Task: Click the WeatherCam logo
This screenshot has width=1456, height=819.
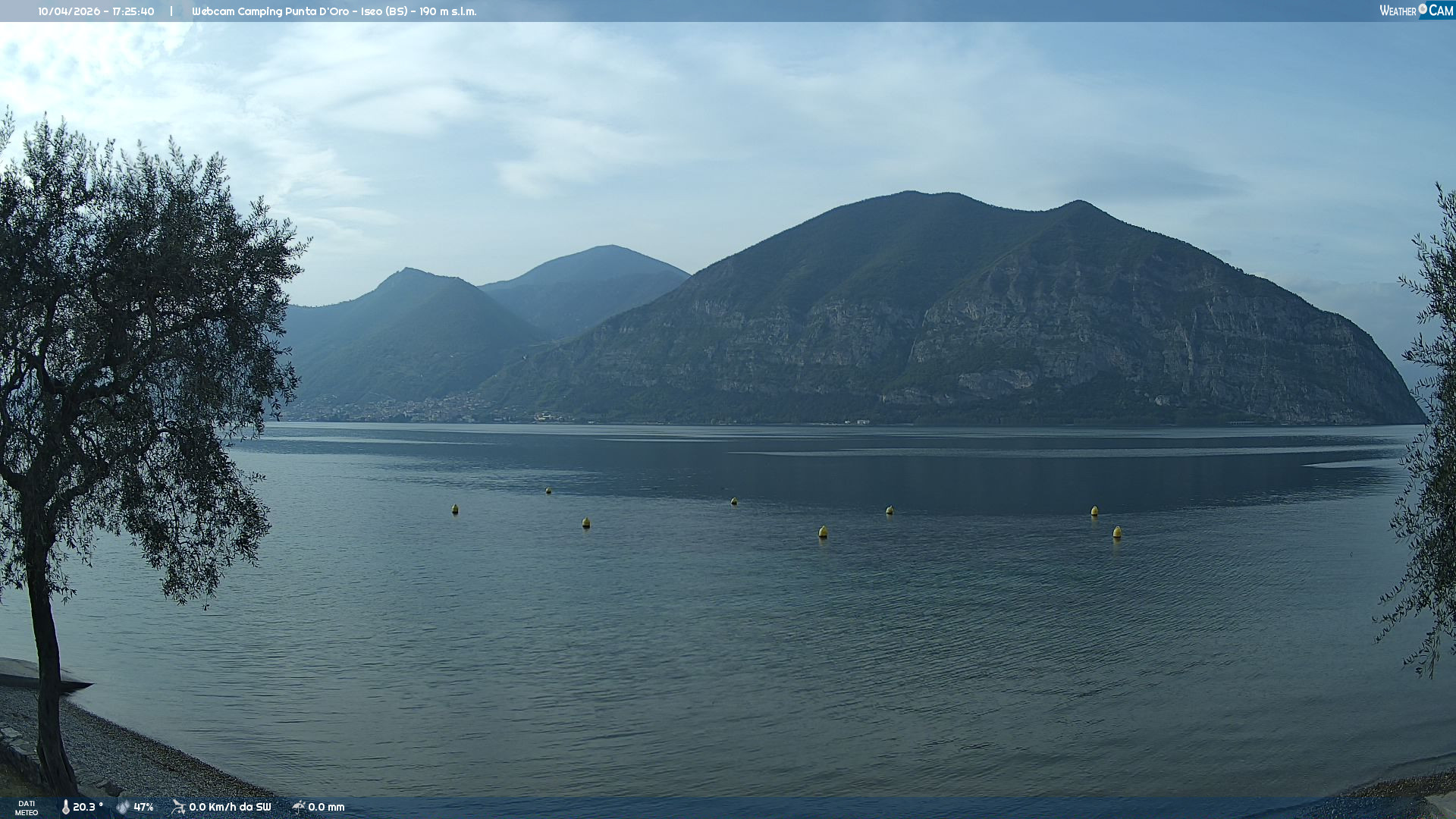Action: coord(1416,11)
